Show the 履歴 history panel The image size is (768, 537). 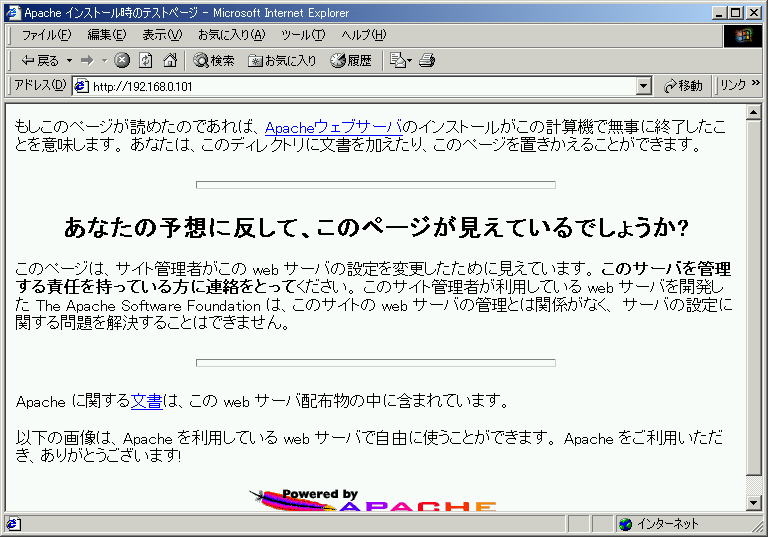[351, 61]
